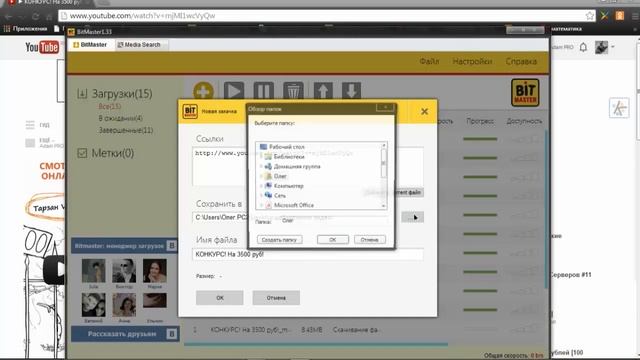Expand the Библиотеки folder node
The image size is (640, 360).
tap(261, 156)
